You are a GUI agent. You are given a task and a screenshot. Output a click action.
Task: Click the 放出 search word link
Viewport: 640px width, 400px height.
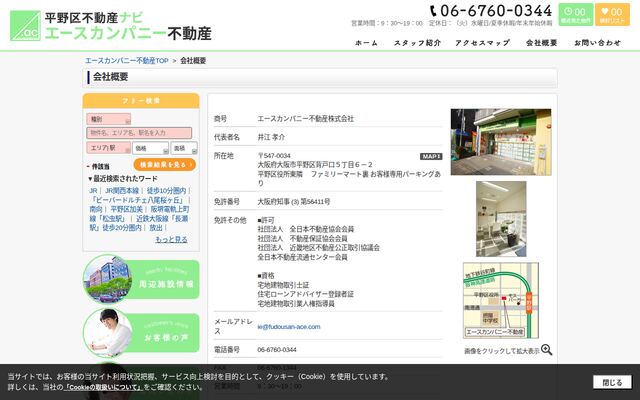coord(156,228)
